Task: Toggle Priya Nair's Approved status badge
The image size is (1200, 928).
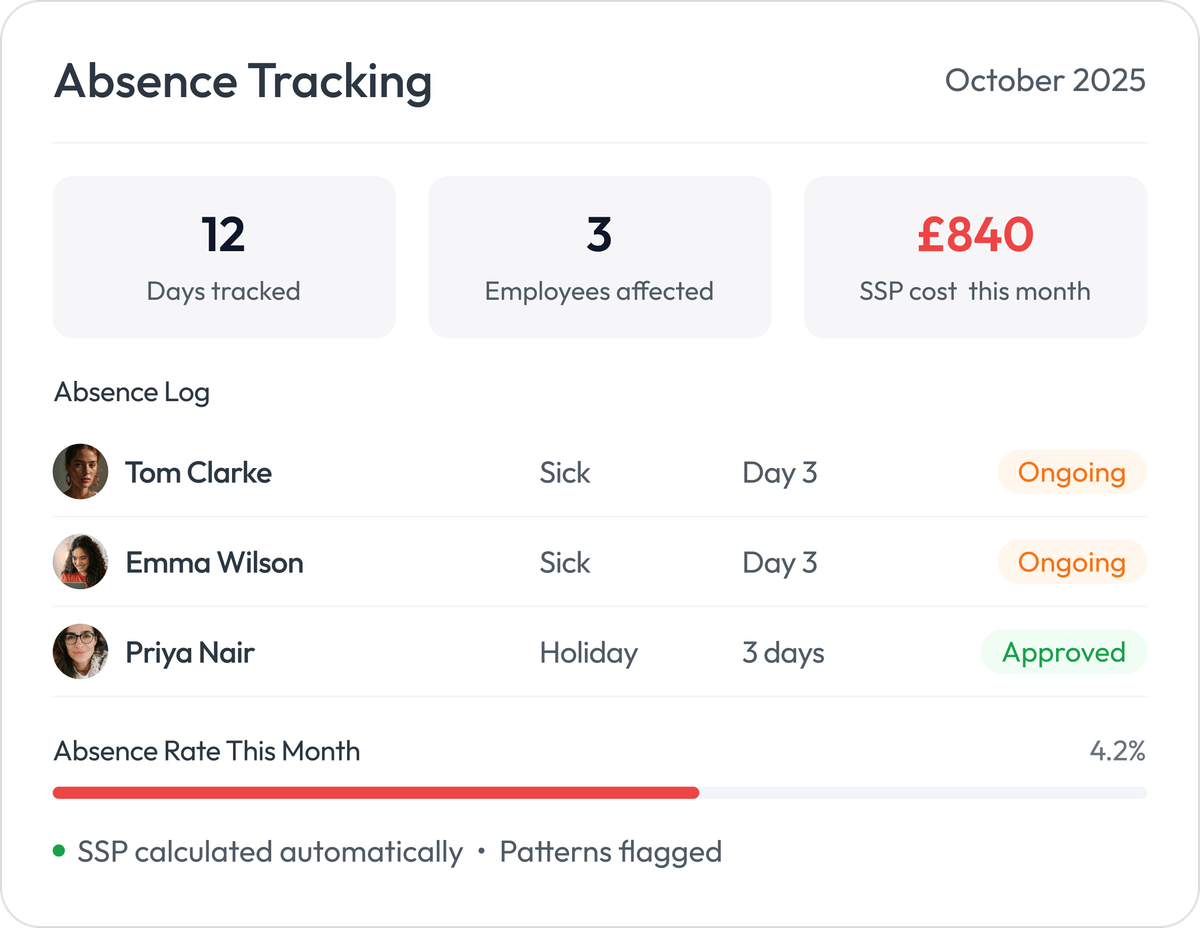Action: click(1064, 651)
